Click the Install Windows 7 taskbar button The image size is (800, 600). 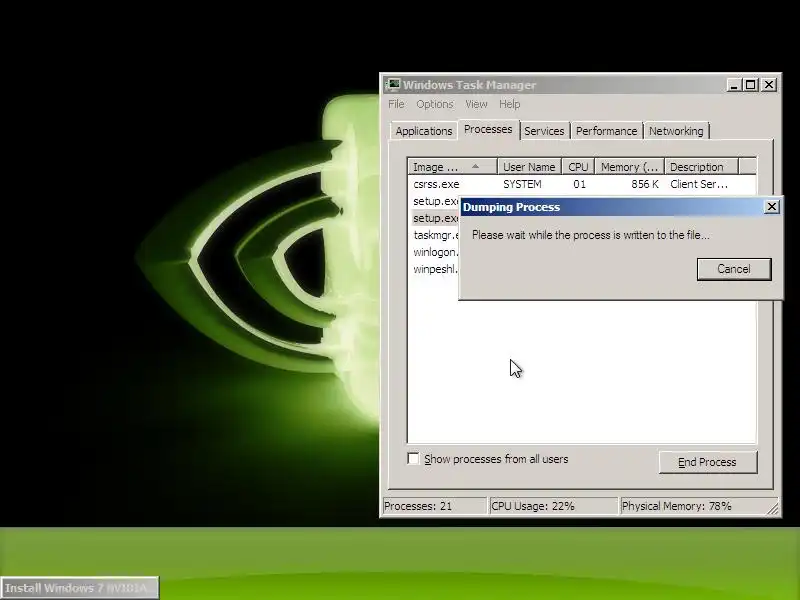(x=80, y=588)
